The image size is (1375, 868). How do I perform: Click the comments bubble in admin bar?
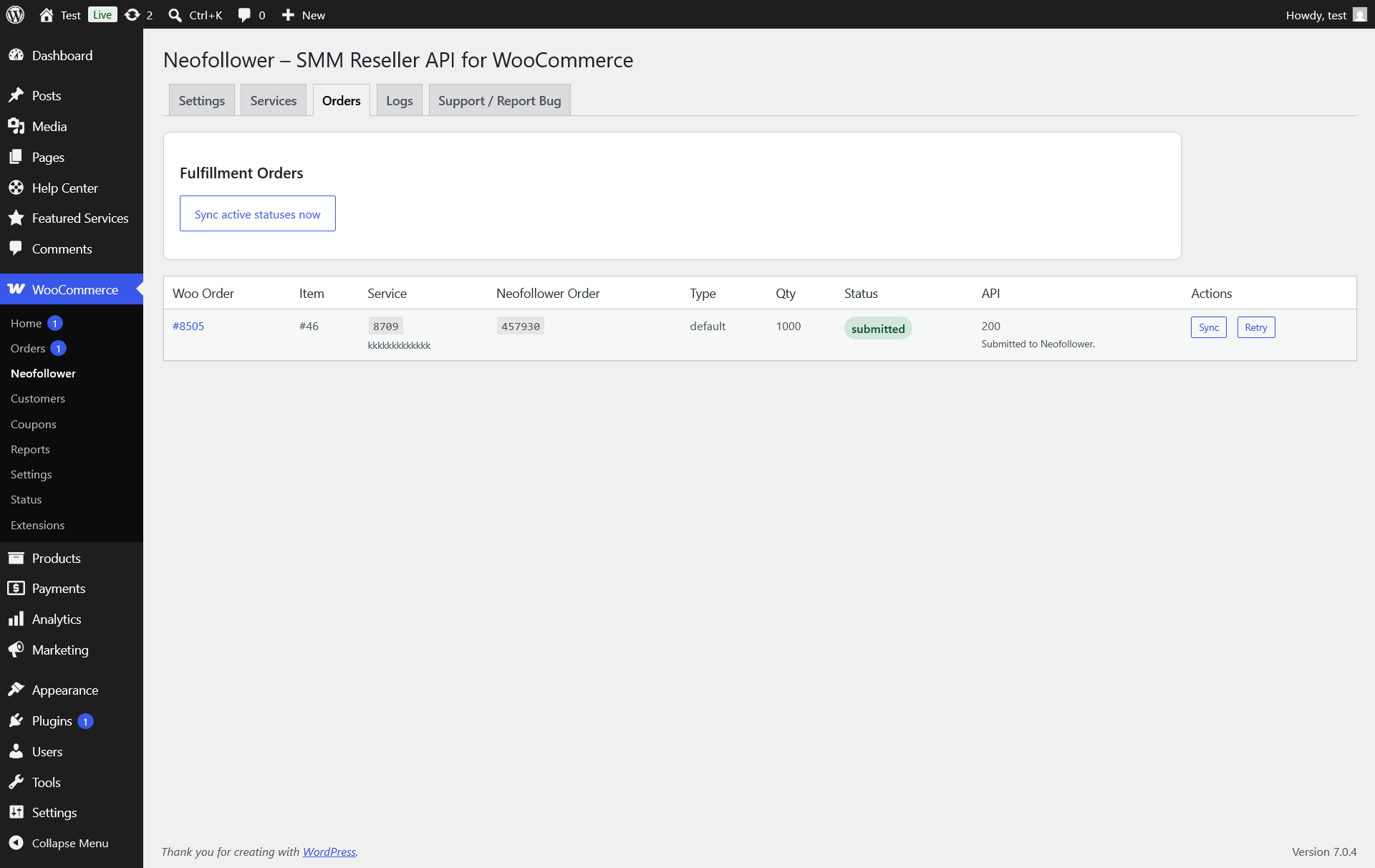click(x=244, y=15)
